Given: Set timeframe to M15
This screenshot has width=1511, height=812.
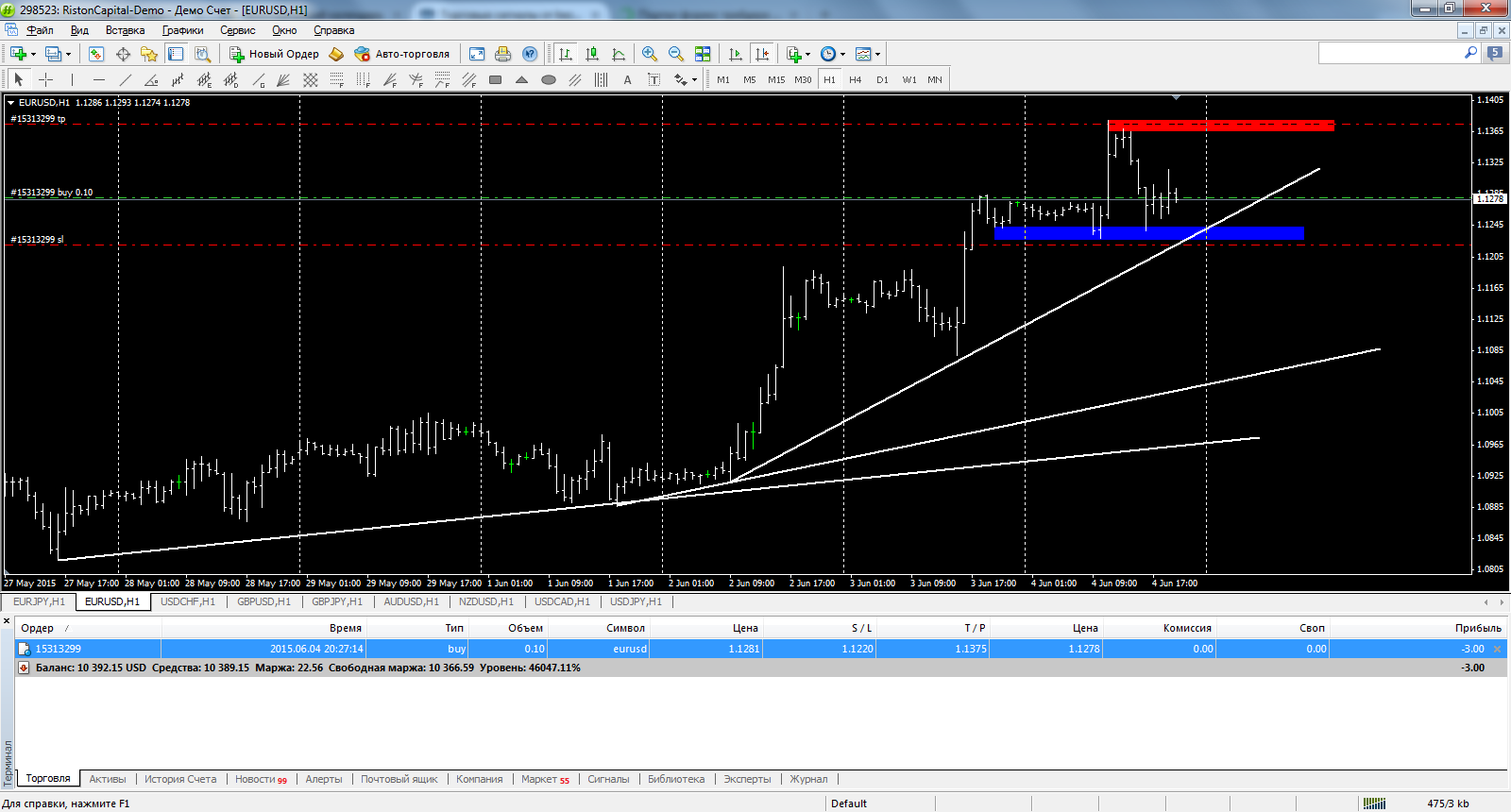Looking at the screenshot, I should tap(776, 79).
